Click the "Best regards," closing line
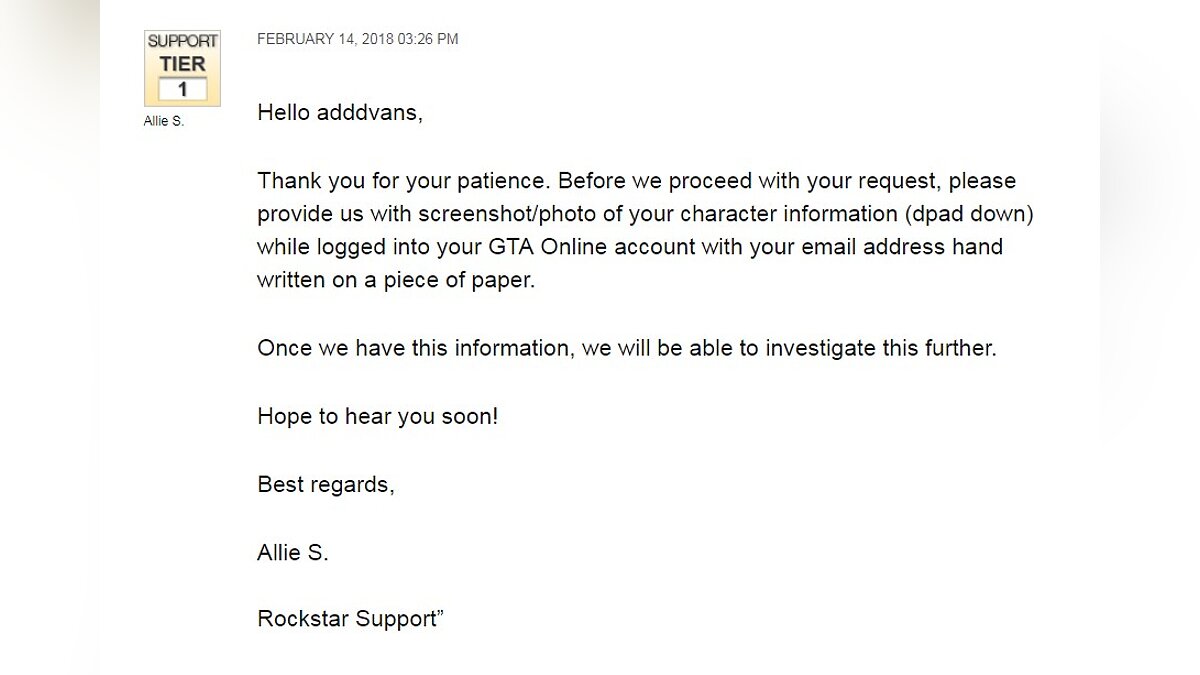Screen dimensions: 1200x675 [326, 484]
